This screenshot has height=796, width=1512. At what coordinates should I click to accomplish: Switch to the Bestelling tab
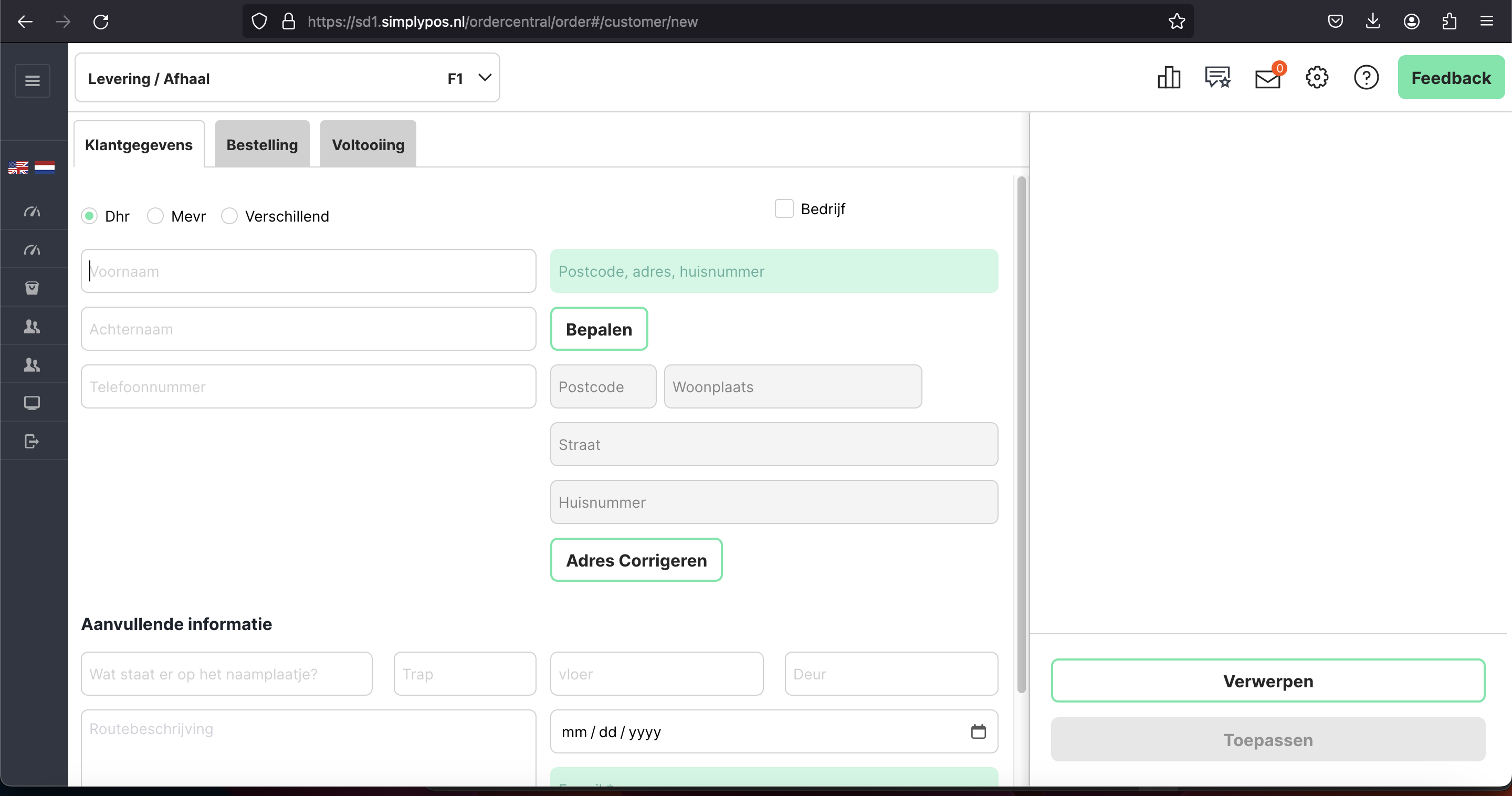tap(262, 144)
